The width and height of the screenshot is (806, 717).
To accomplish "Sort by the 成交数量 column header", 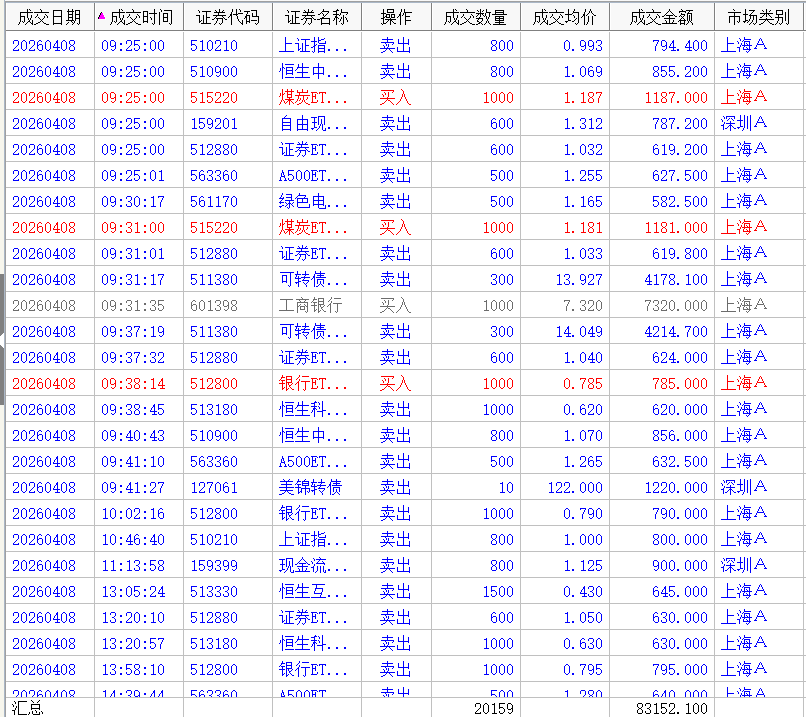I will click(x=475, y=17).
